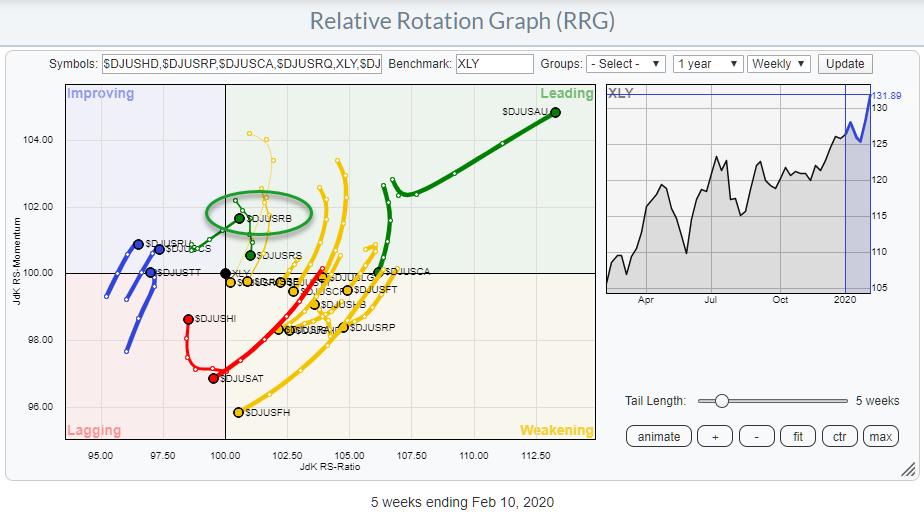Click the ctr center button
924x517 pixels.
click(x=838, y=436)
